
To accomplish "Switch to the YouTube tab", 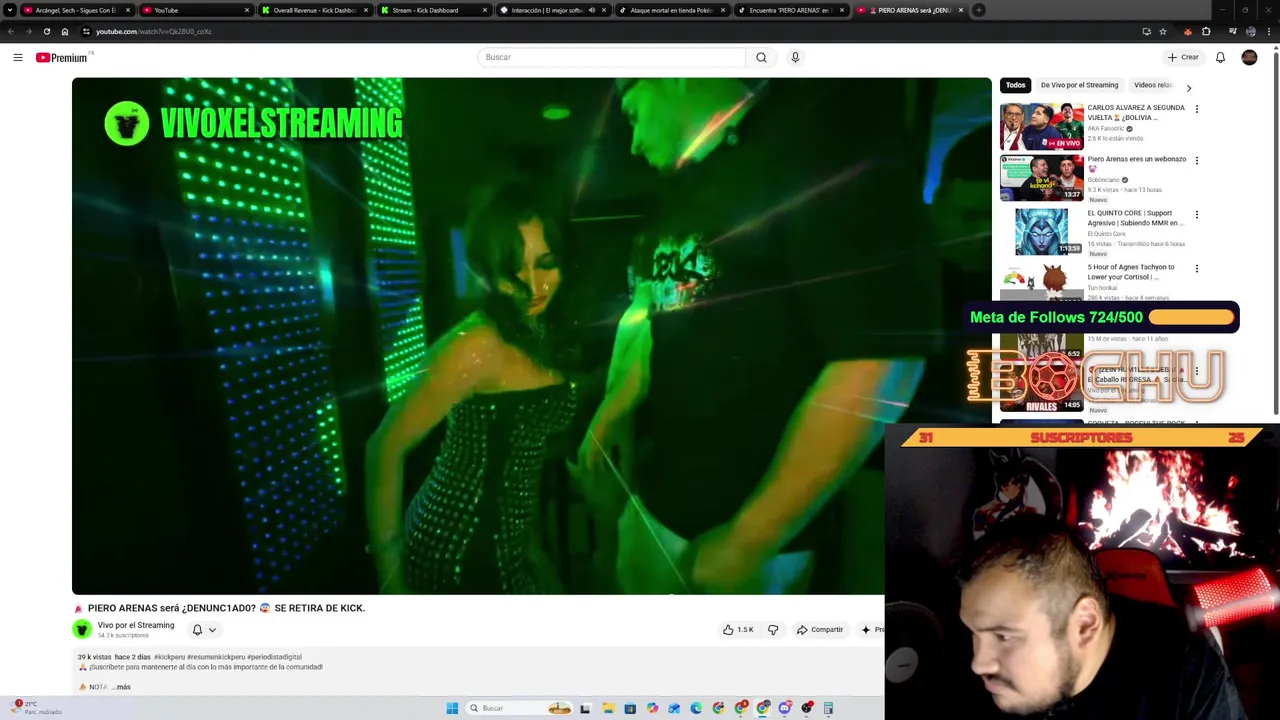I will coord(195,10).
